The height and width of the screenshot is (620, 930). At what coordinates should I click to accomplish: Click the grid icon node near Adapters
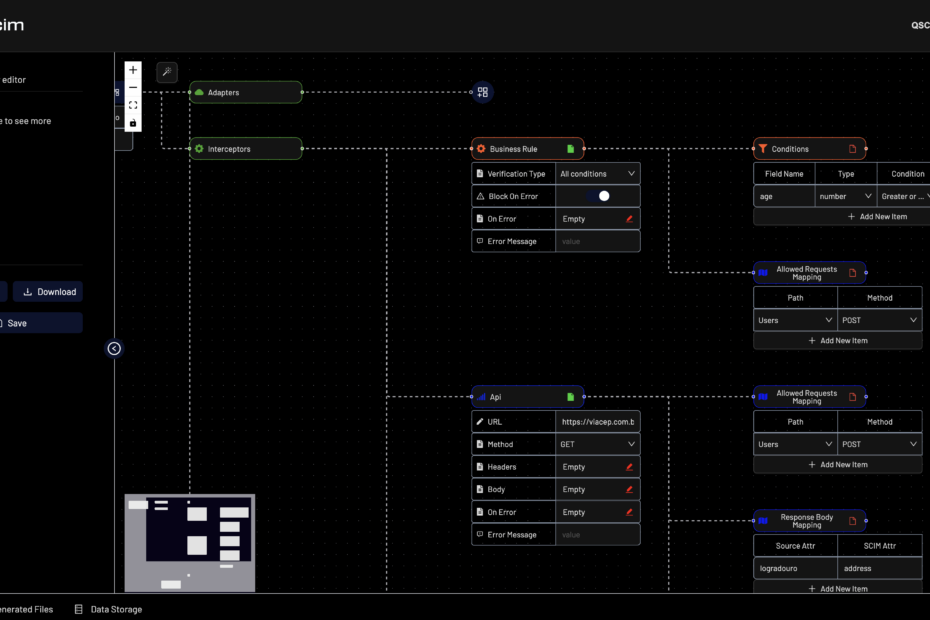(482, 92)
